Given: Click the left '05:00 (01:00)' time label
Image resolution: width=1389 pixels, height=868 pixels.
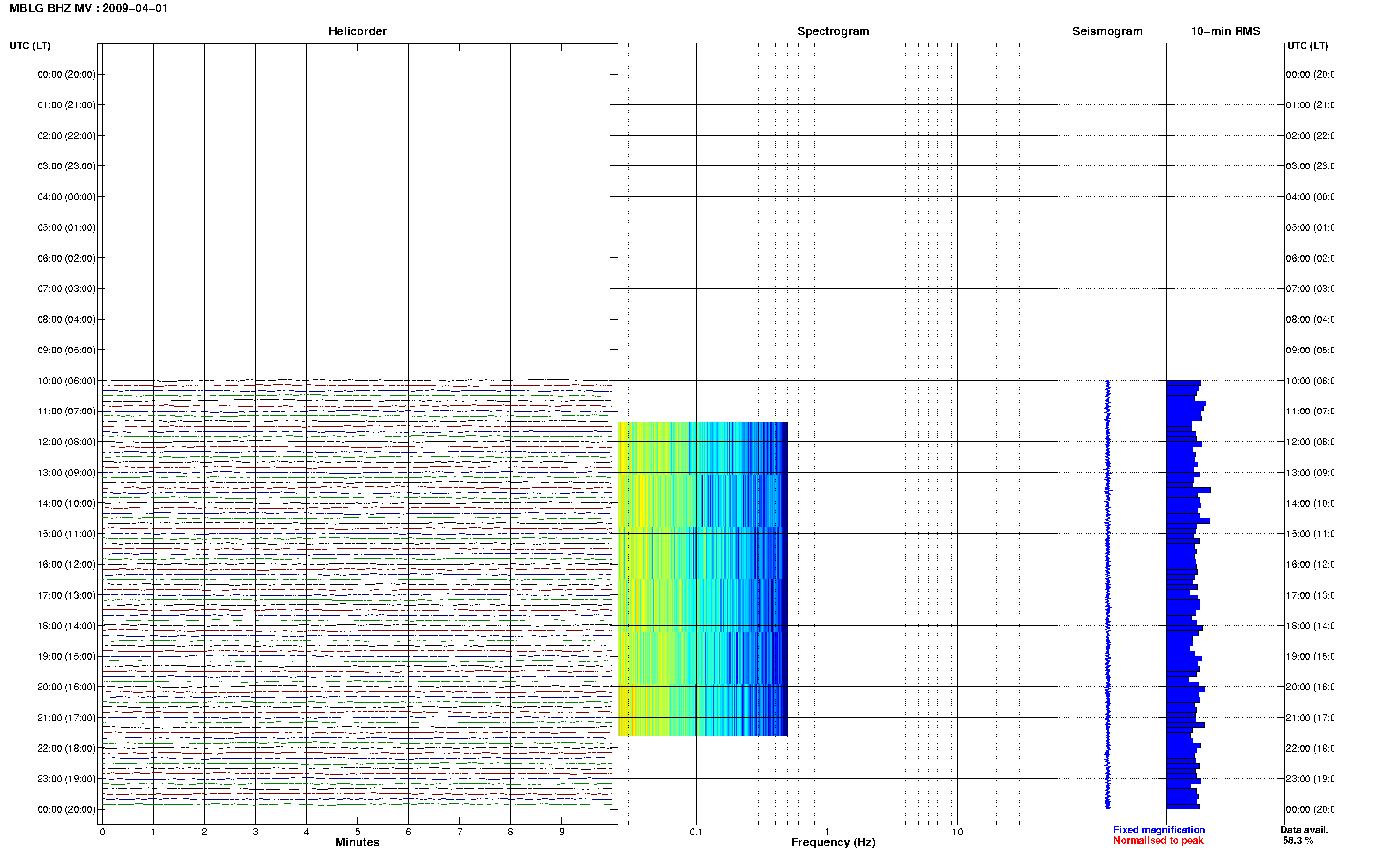Looking at the screenshot, I should tap(66, 227).
